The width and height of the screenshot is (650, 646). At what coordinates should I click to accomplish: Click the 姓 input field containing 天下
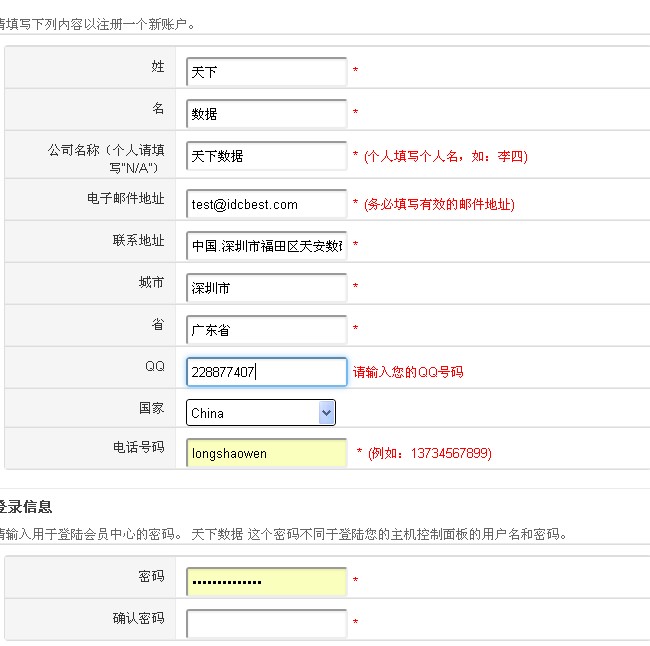pyautogui.click(x=266, y=72)
